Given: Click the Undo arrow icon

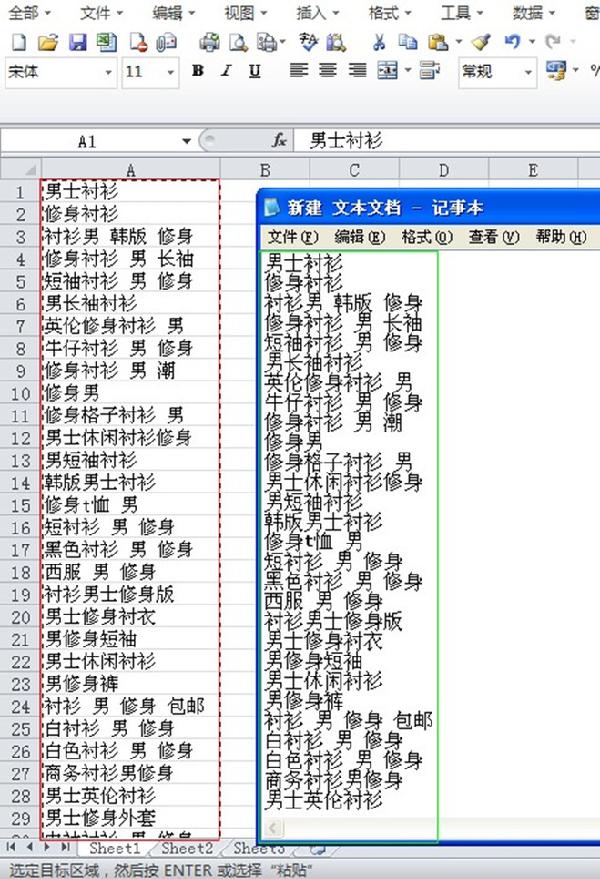Looking at the screenshot, I should (x=512, y=42).
